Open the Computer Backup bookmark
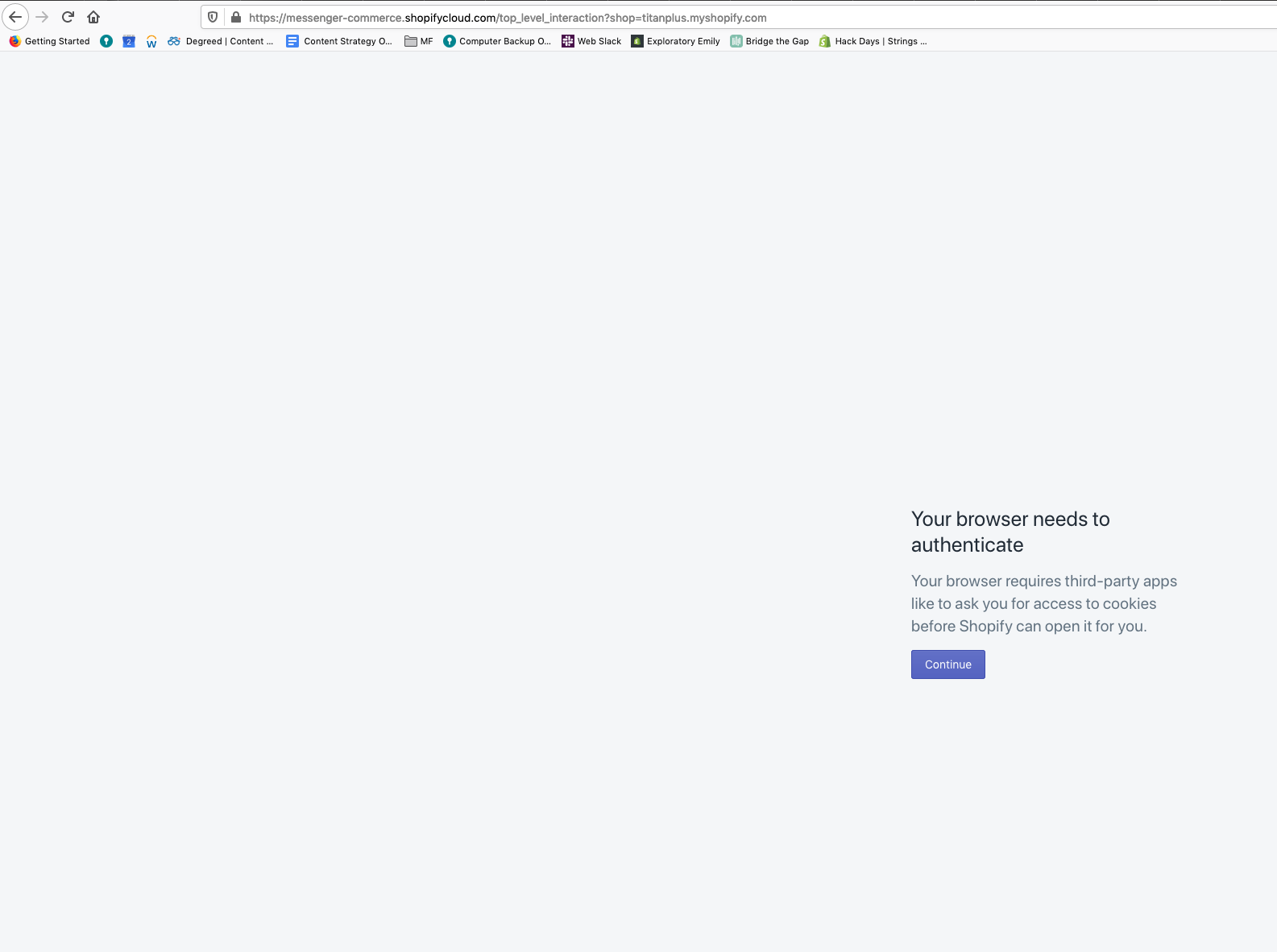The image size is (1277, 952). [497, 41]
